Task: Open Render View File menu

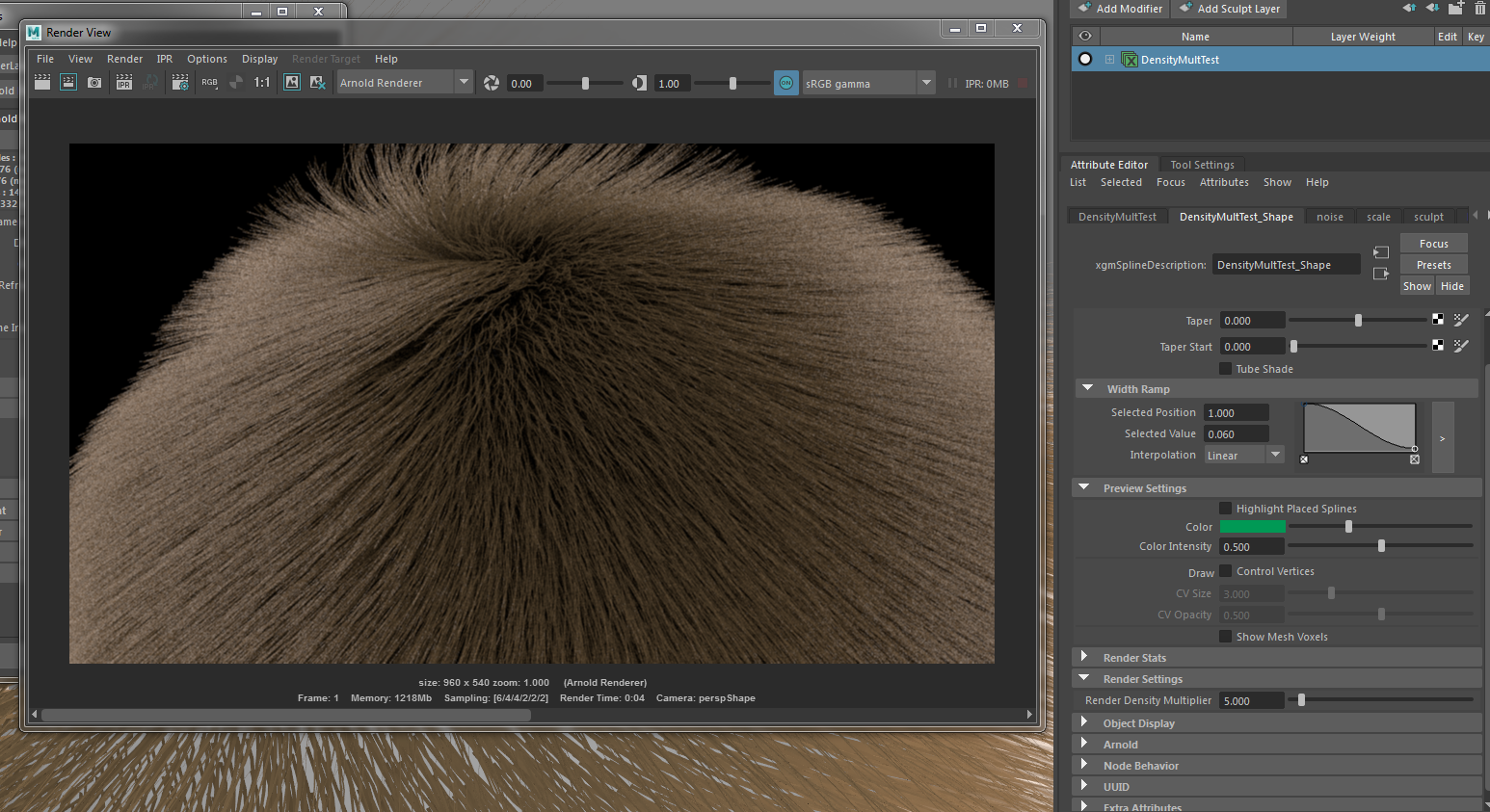Action: 45,59
